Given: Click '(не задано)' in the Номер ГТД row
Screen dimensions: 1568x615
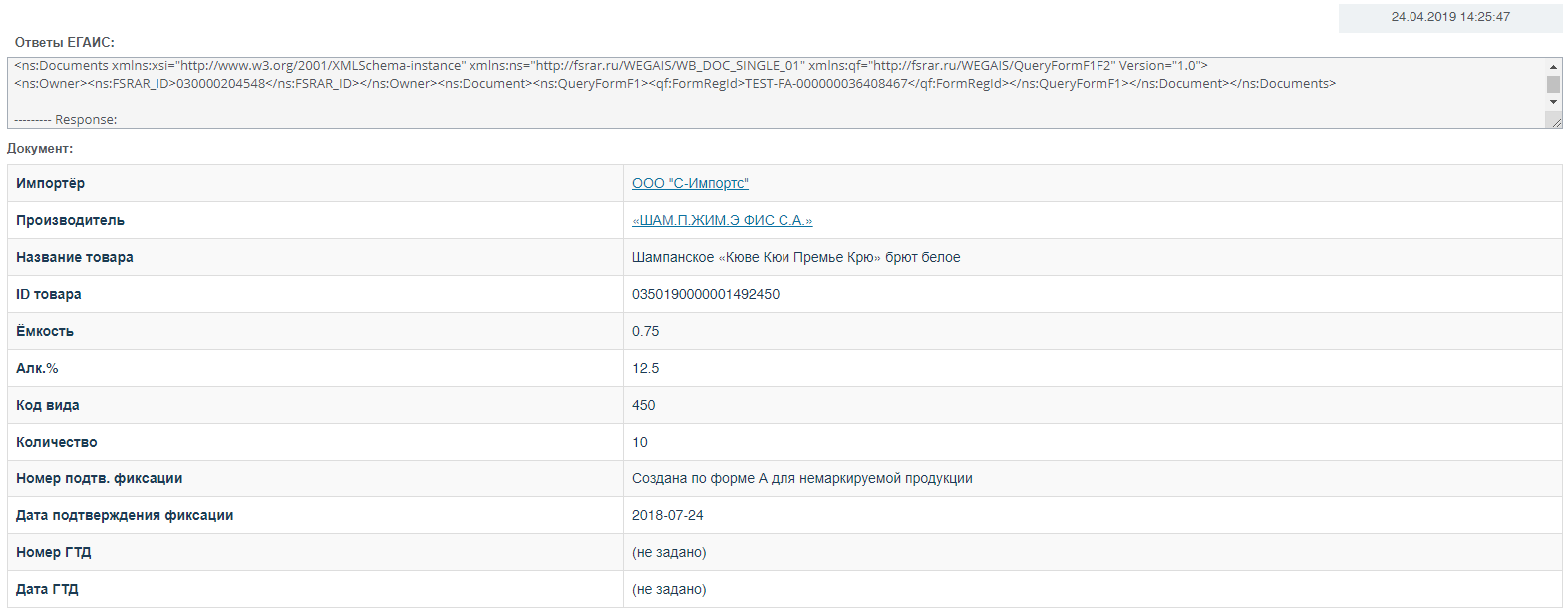Looking at the screenshot, I should (669, 552).
